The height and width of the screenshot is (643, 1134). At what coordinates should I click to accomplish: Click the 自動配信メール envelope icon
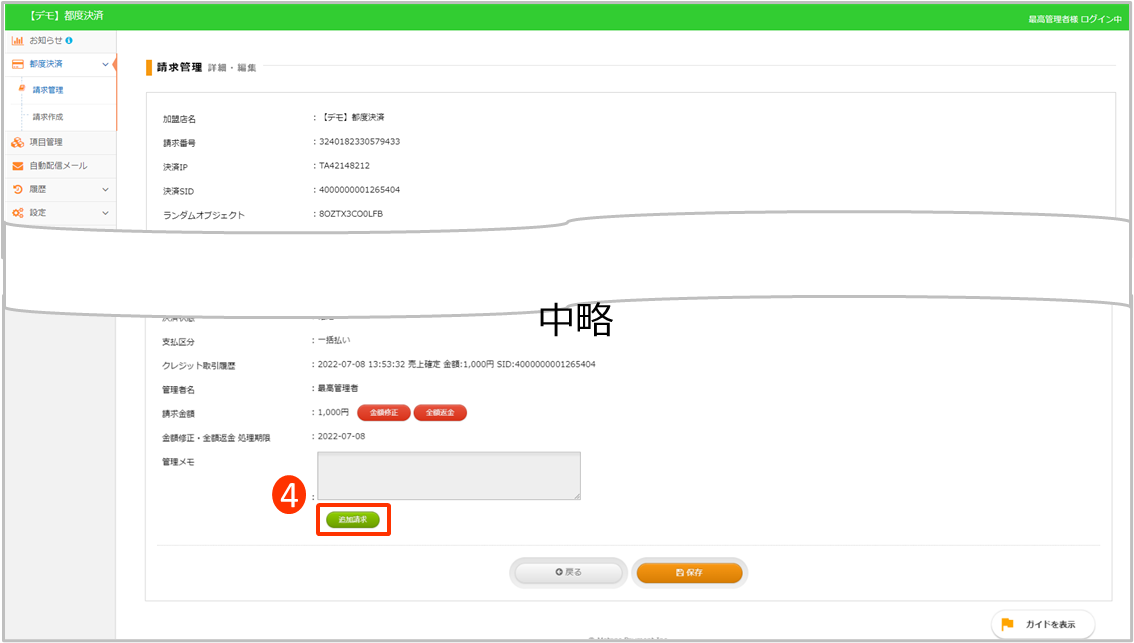point(17,166)
